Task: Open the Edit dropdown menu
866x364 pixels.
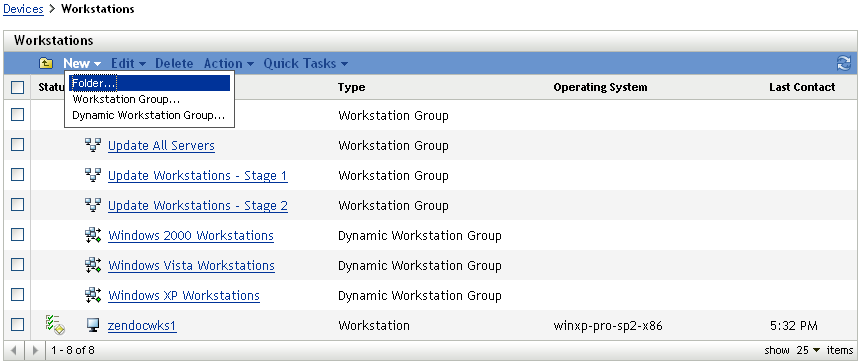Action: pyautogui.click(x=128, y=64)
